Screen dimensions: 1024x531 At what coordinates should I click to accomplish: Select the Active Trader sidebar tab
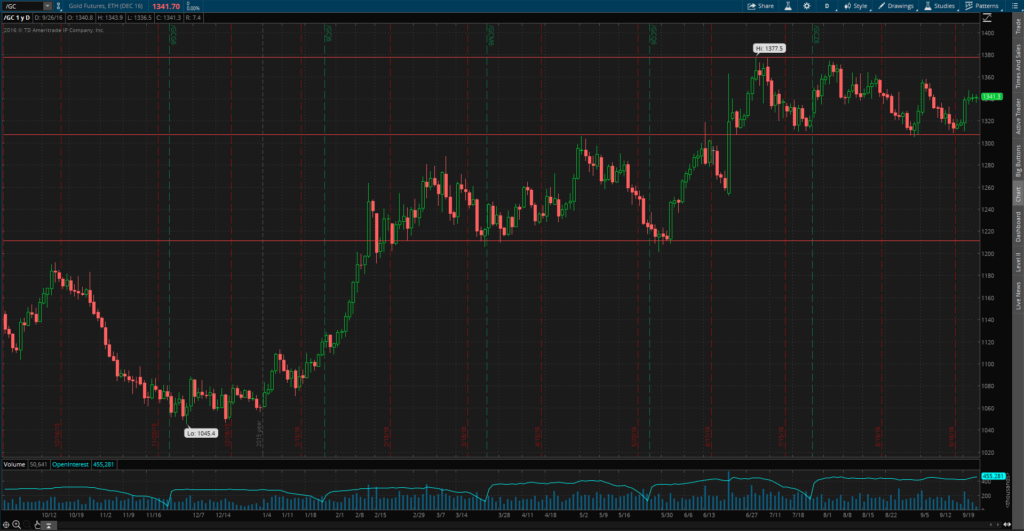click(x=1018, y=118)
